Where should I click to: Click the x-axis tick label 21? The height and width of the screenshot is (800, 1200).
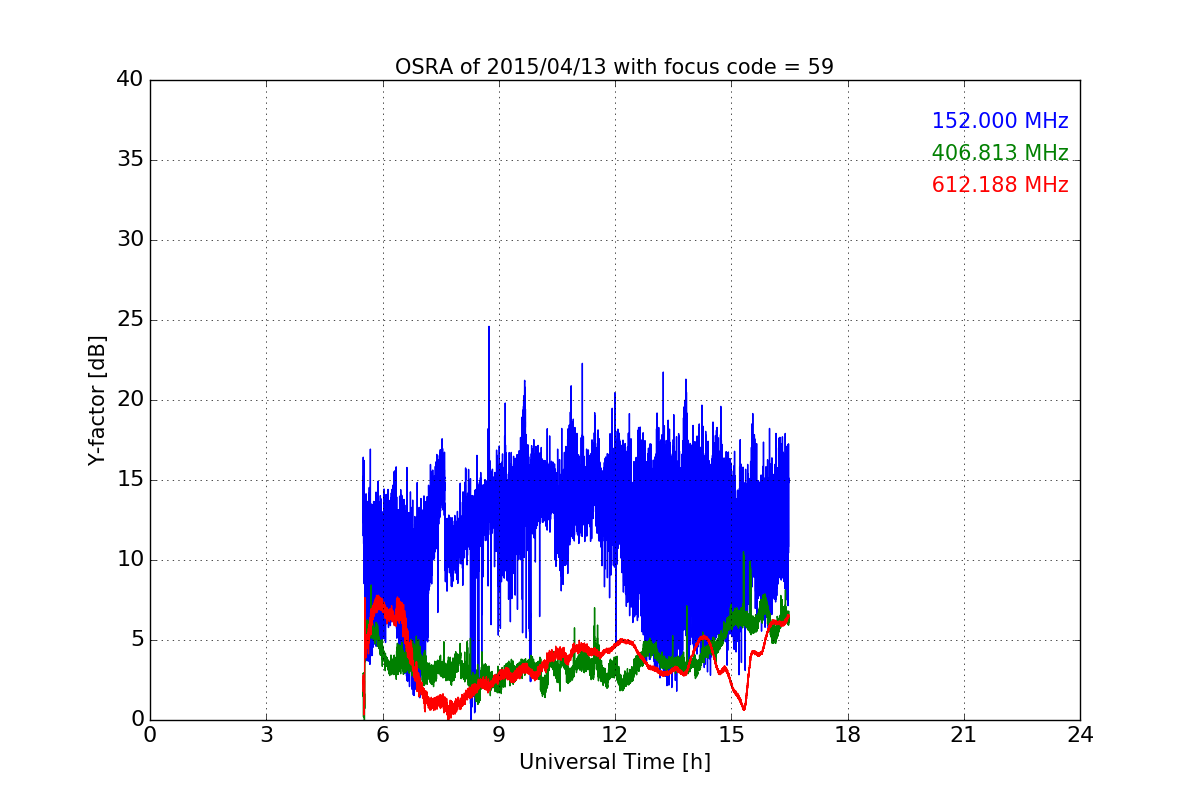click(964, 734)
